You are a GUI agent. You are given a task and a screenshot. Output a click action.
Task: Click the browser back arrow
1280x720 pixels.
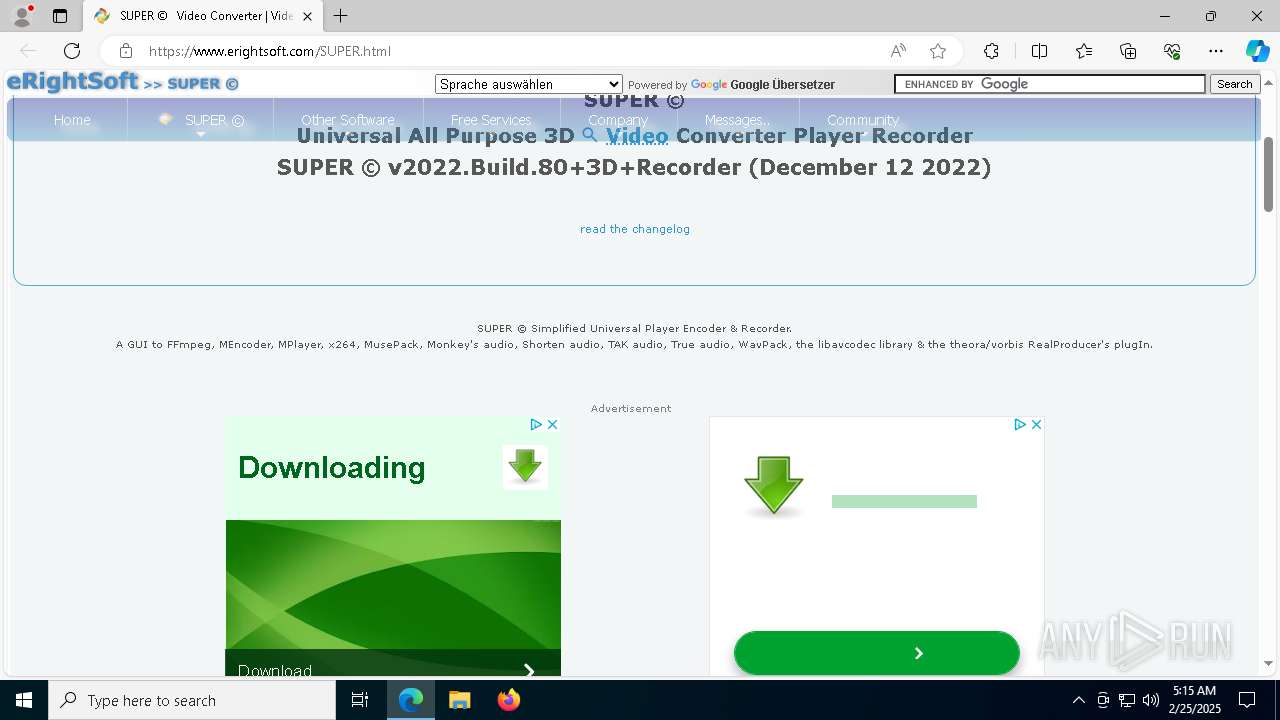[x=28, y=51]
